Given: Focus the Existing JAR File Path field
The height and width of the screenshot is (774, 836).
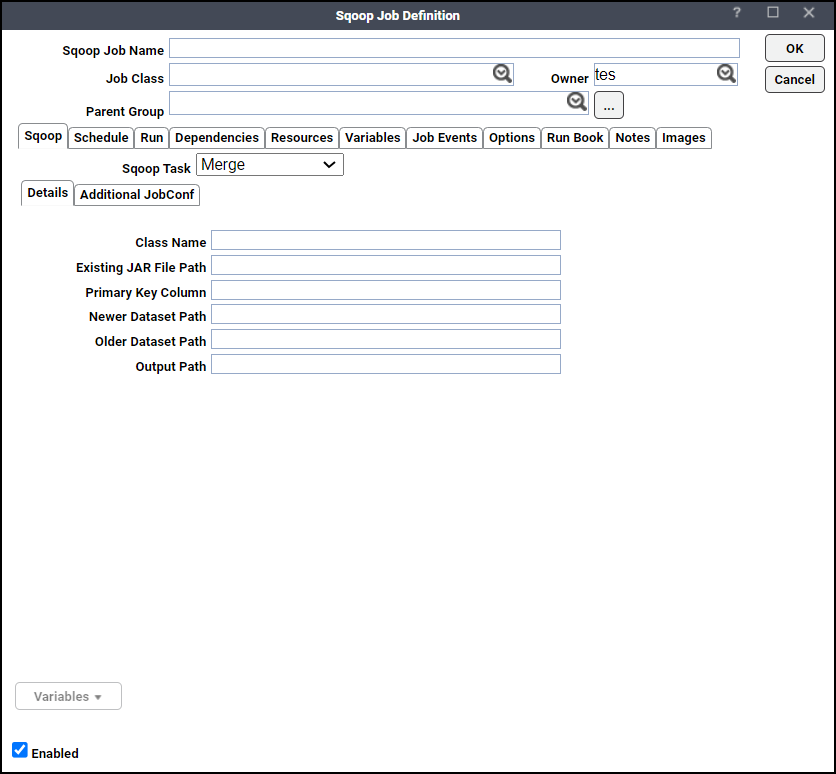Looking at the screenshot, I should (386, 265).
